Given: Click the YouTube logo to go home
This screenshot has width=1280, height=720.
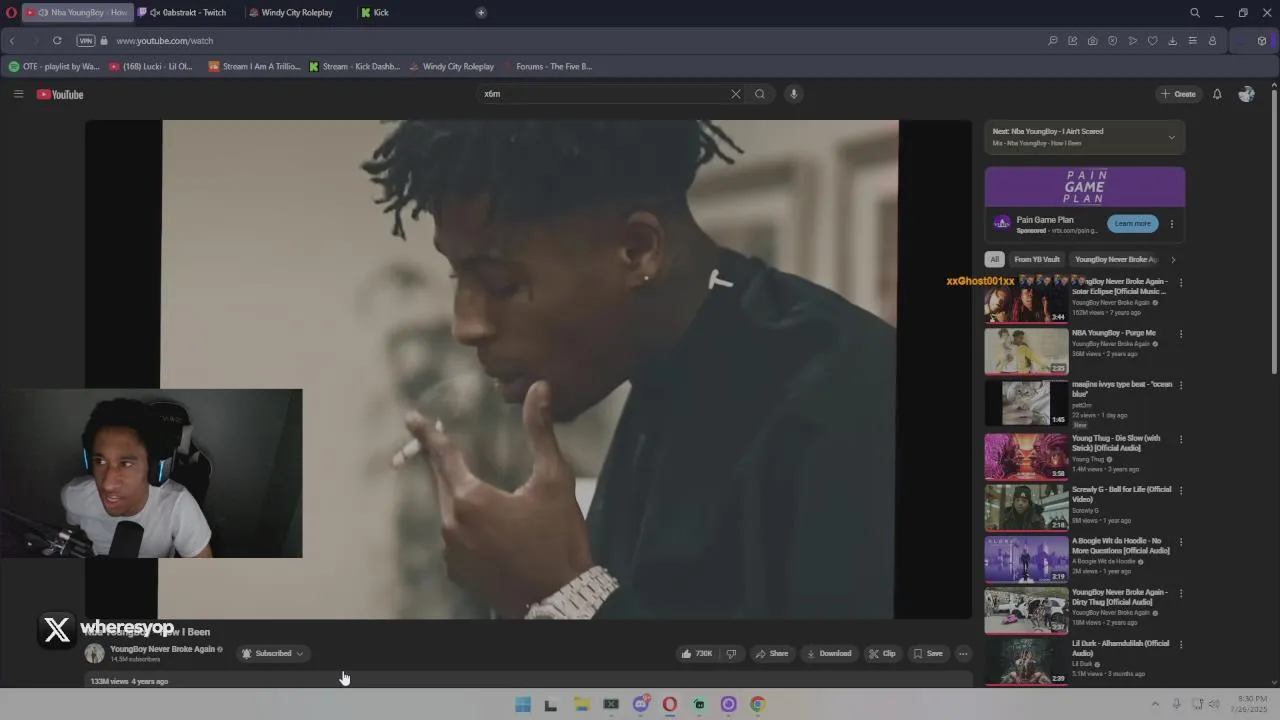Looking at the screenshot, I should pos(60,94).
